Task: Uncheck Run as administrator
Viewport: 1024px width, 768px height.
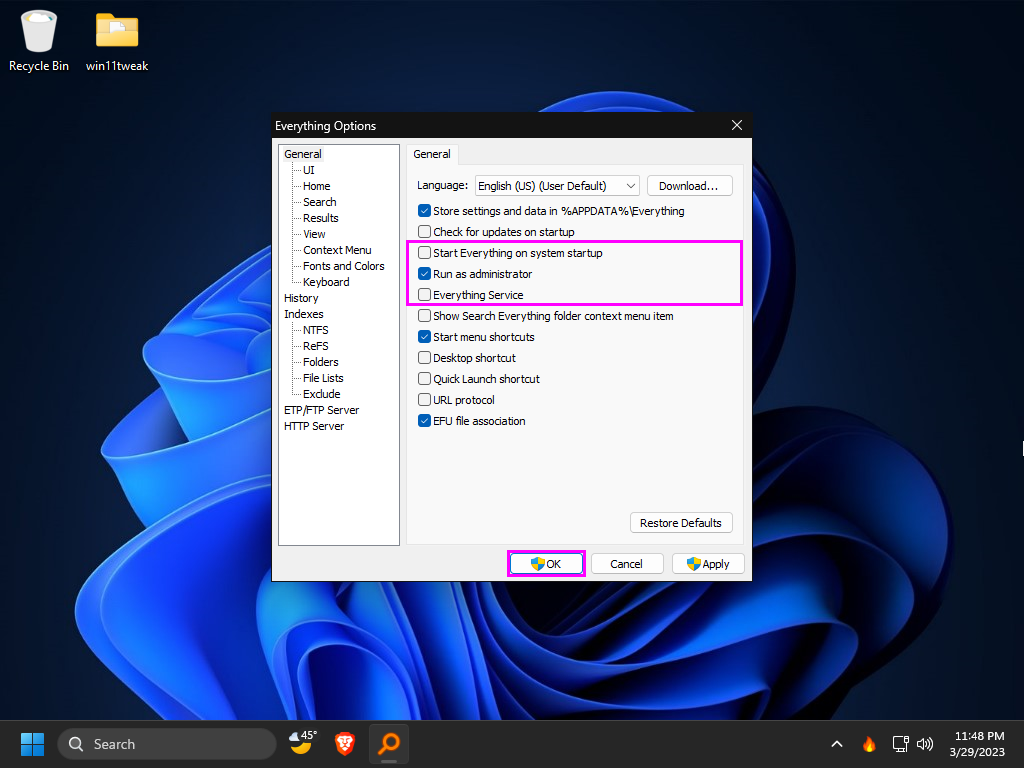Action: point(475,274)
